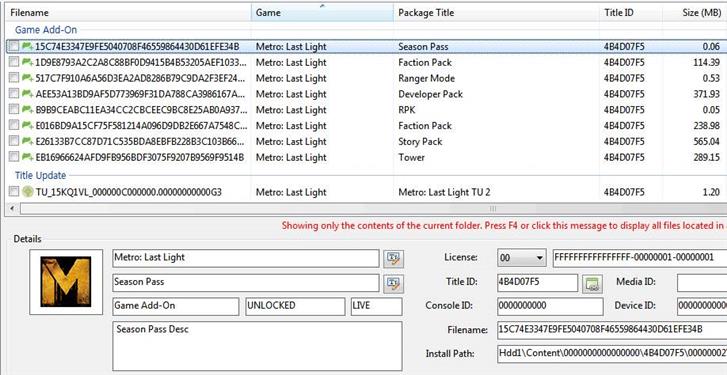Click the Metro game cover thumbnail
727x375 pixels.
tap(65, 282)
